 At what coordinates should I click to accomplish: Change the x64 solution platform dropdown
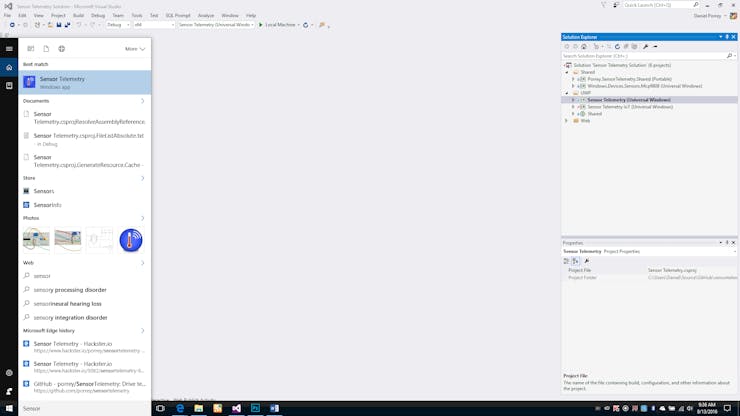[x=154, y=25]
